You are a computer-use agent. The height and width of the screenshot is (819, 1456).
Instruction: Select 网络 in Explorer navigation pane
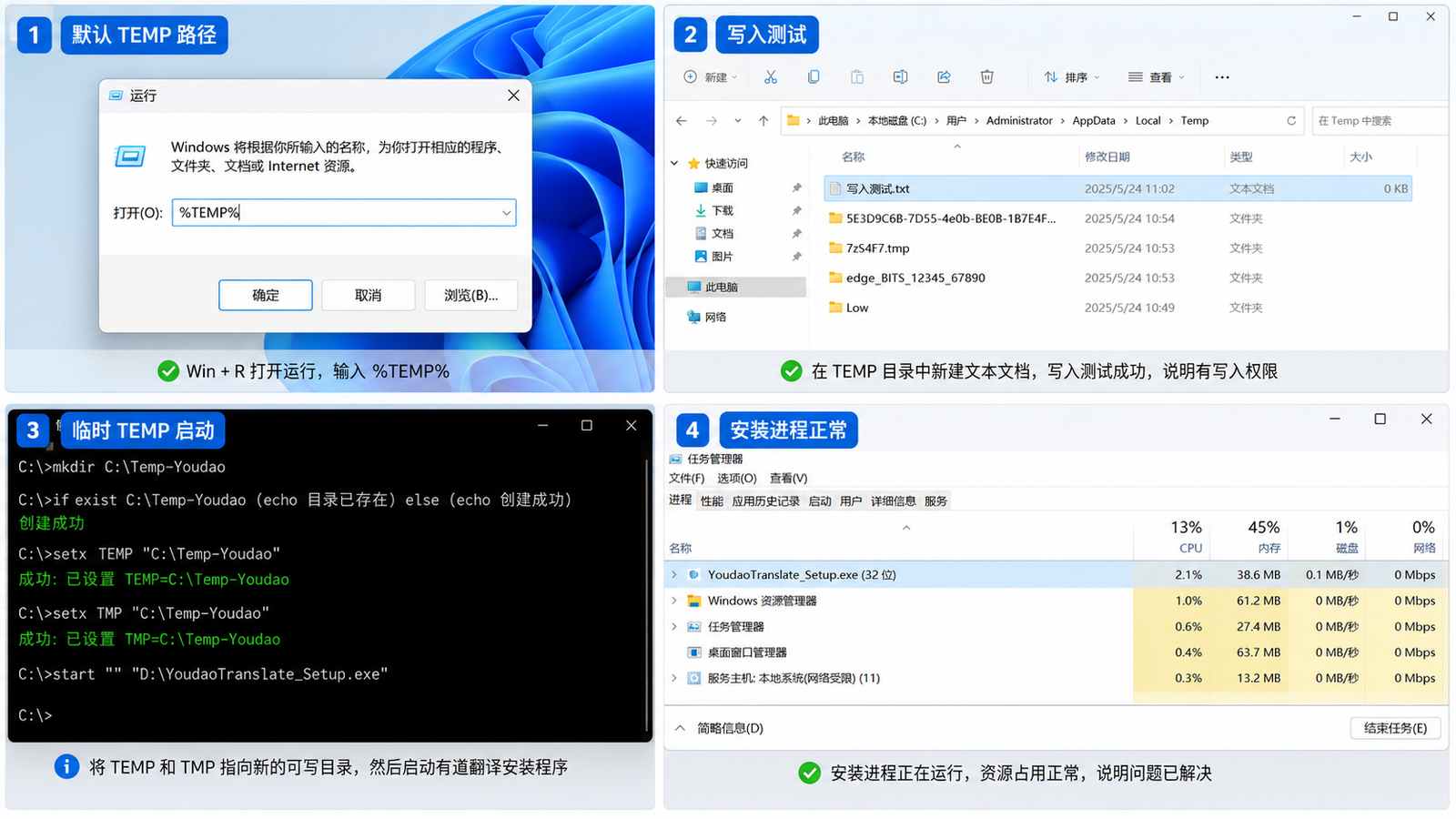716,318
